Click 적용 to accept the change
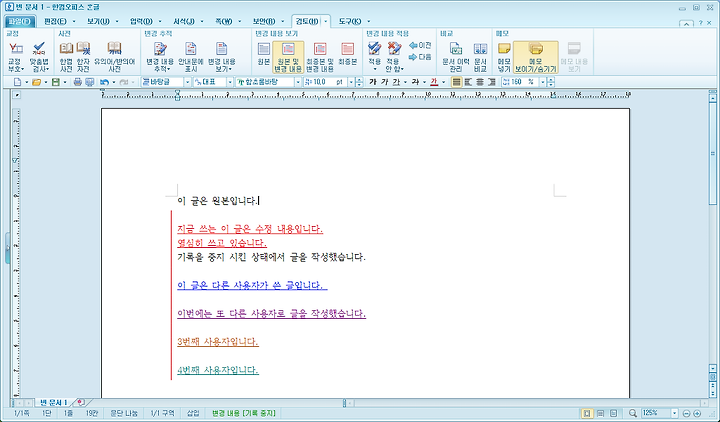Viewport: 720px width, 422px height. click(374, 57)
